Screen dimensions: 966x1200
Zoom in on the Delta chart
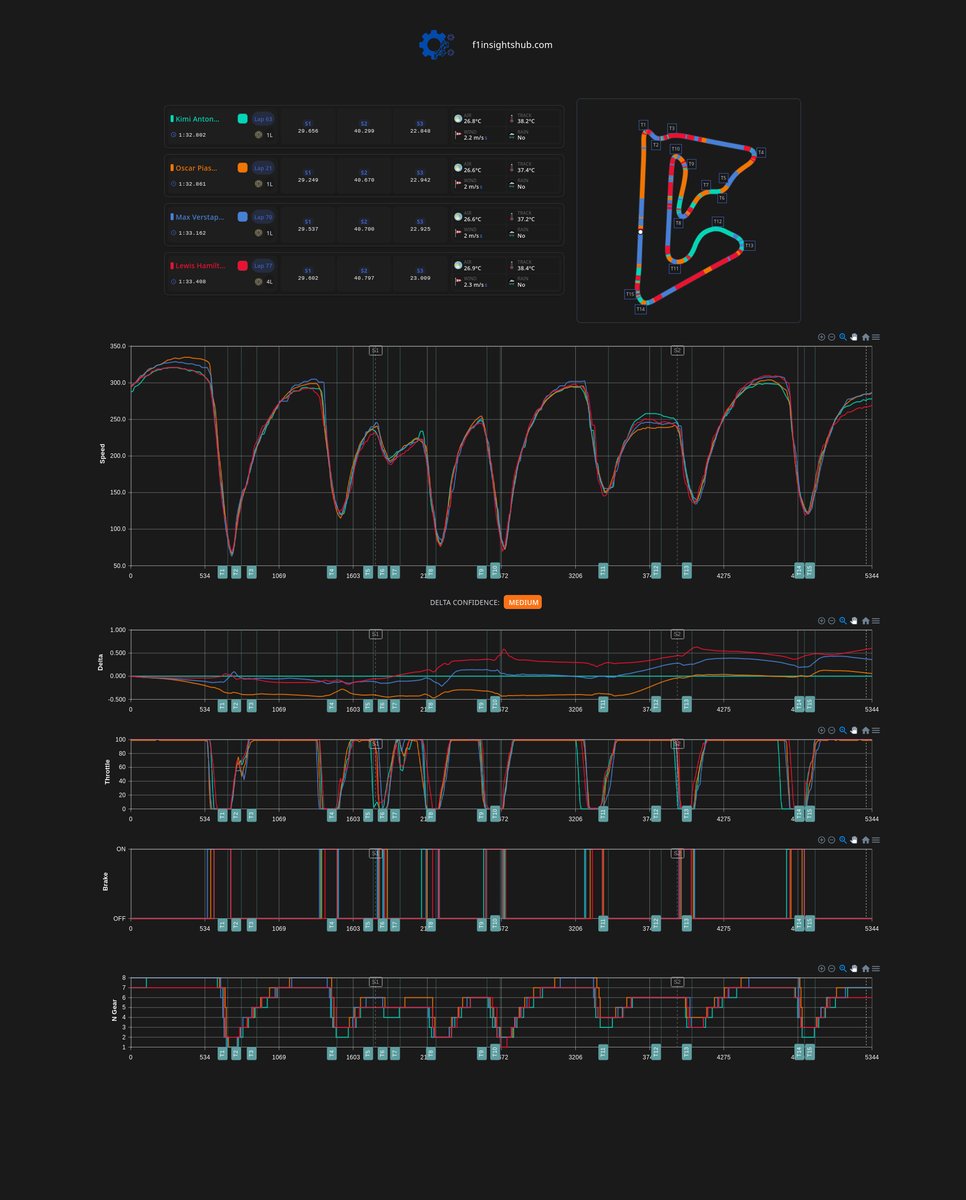(x=821, y=620)
